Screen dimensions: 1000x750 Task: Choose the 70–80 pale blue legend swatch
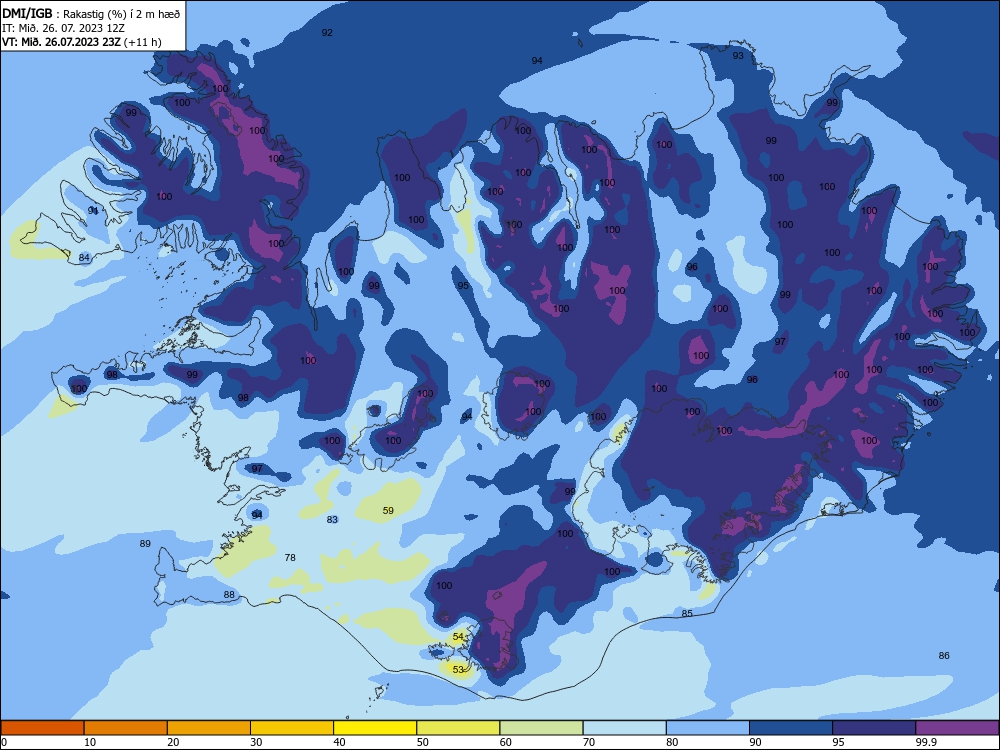coord(624,728)
